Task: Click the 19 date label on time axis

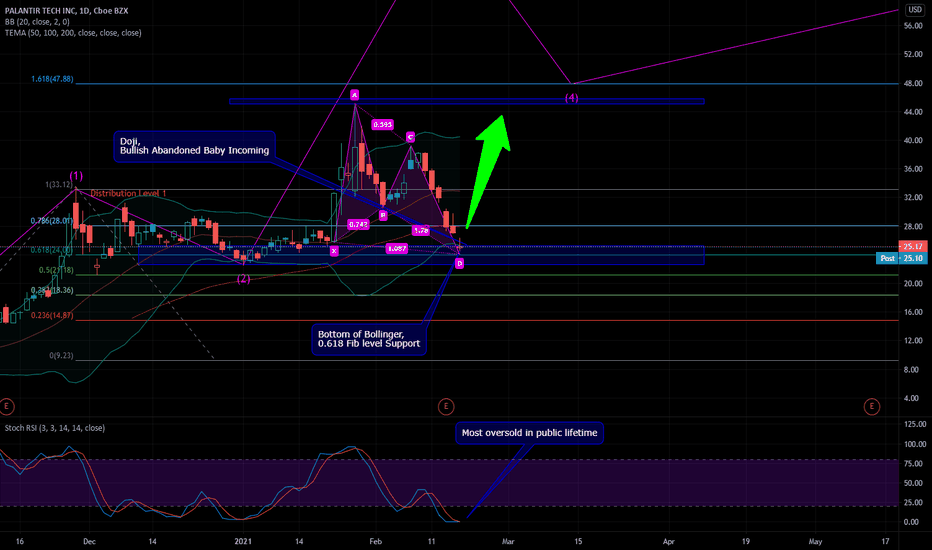Action: [745, 542]
